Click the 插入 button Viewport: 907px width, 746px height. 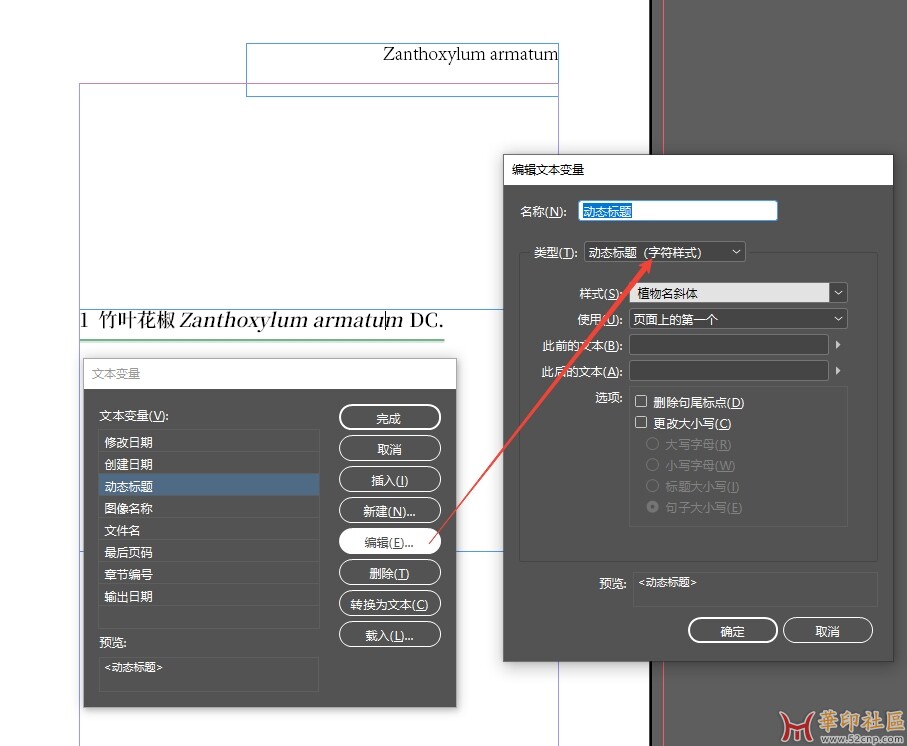389,480
